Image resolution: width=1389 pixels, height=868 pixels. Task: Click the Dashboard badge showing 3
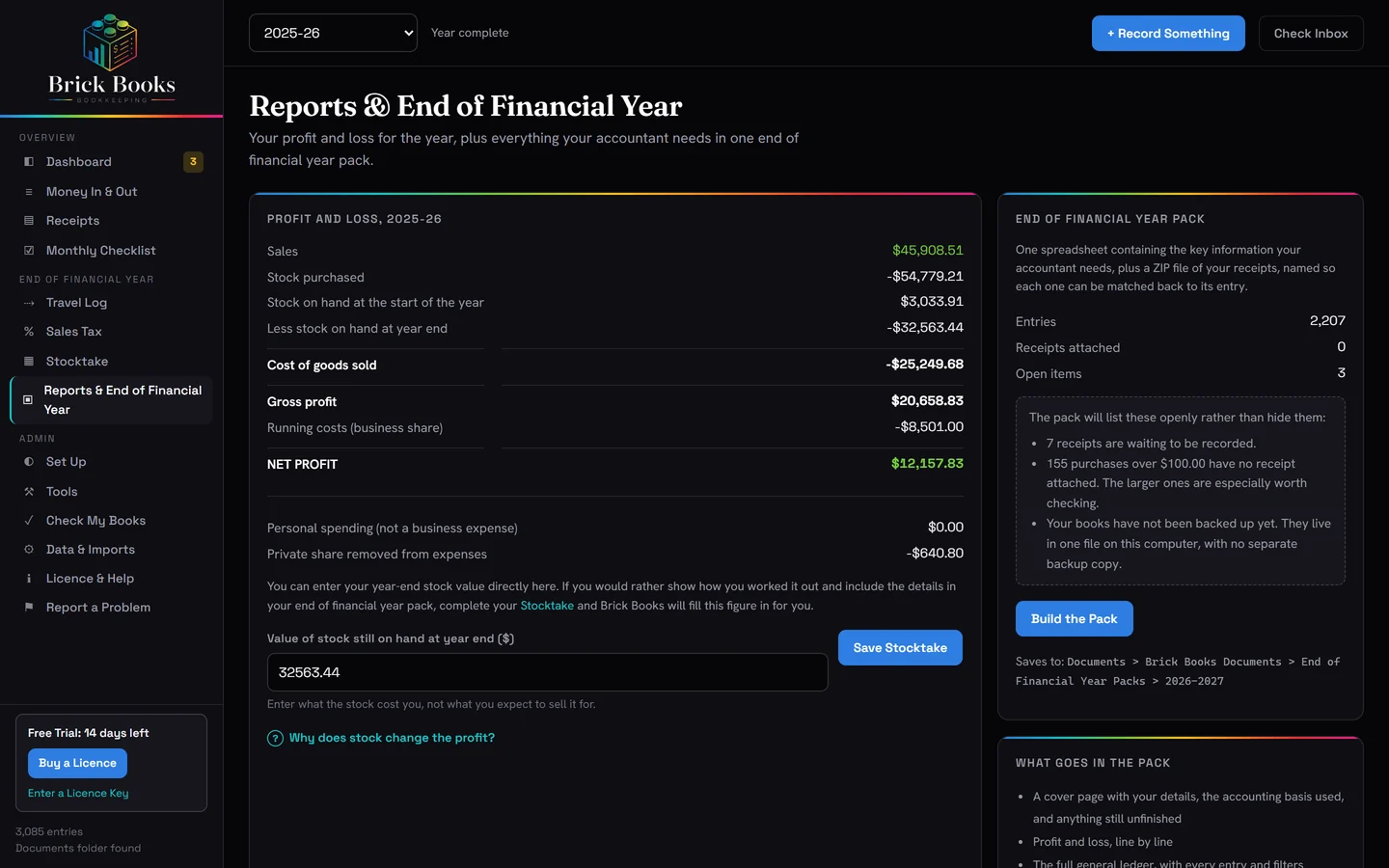pyautogui.click(x=193, y=162)
